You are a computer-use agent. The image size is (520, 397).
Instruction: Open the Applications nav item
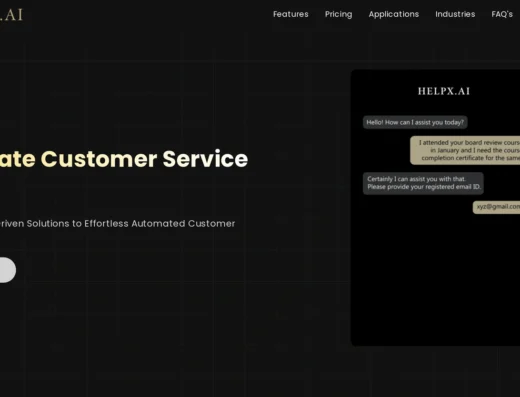click(394, 14)
